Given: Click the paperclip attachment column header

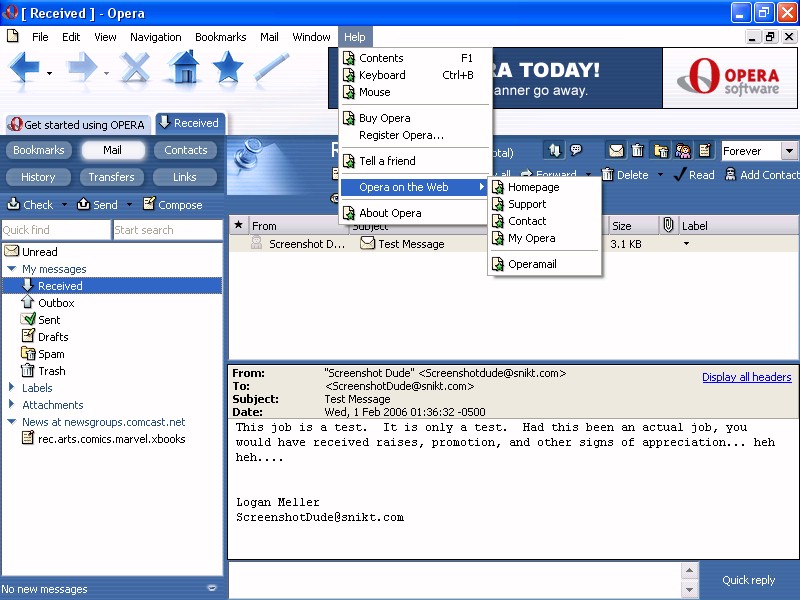Looking at the screenshot, I should point(668,225).
